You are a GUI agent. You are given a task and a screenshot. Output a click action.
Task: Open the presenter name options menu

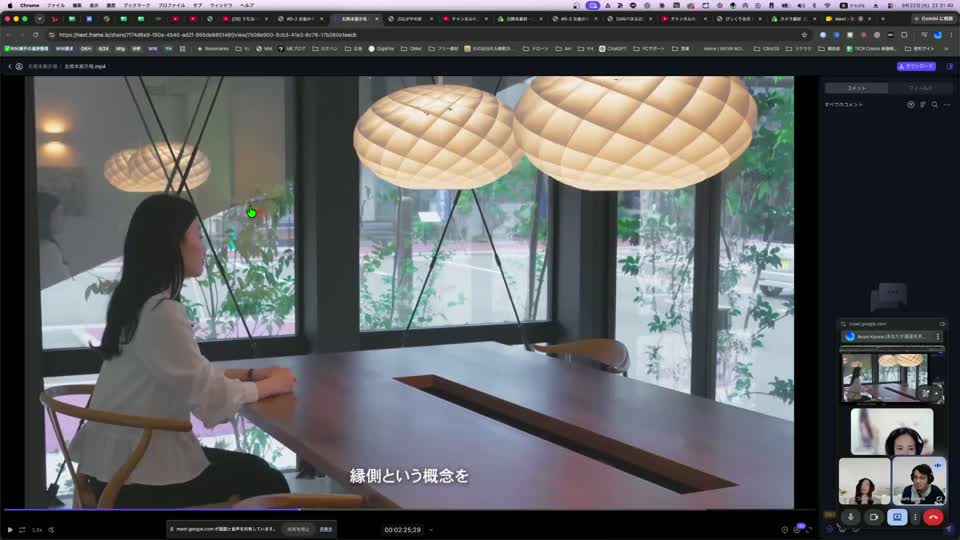937,336
